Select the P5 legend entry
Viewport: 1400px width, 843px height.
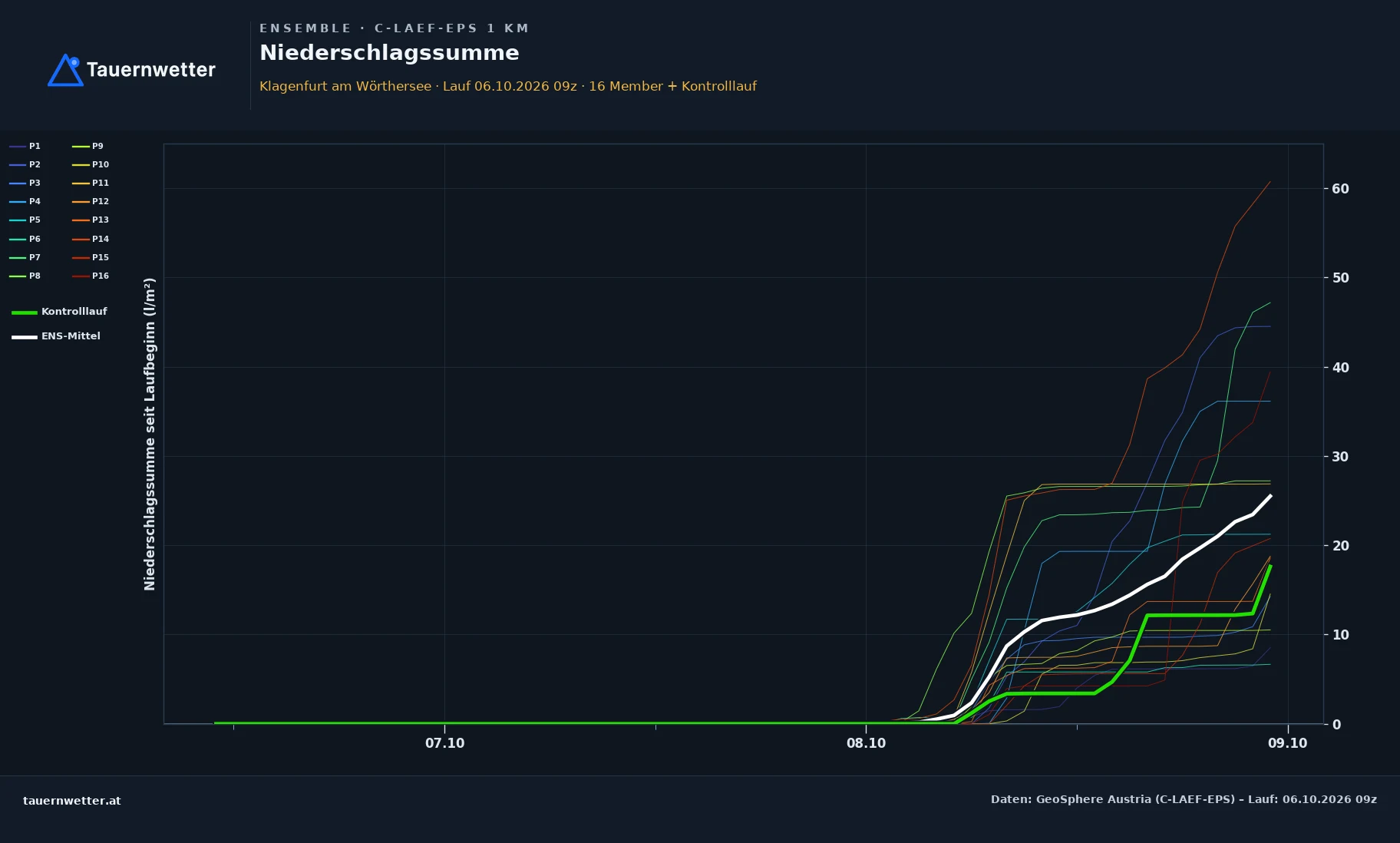(25, 220)
